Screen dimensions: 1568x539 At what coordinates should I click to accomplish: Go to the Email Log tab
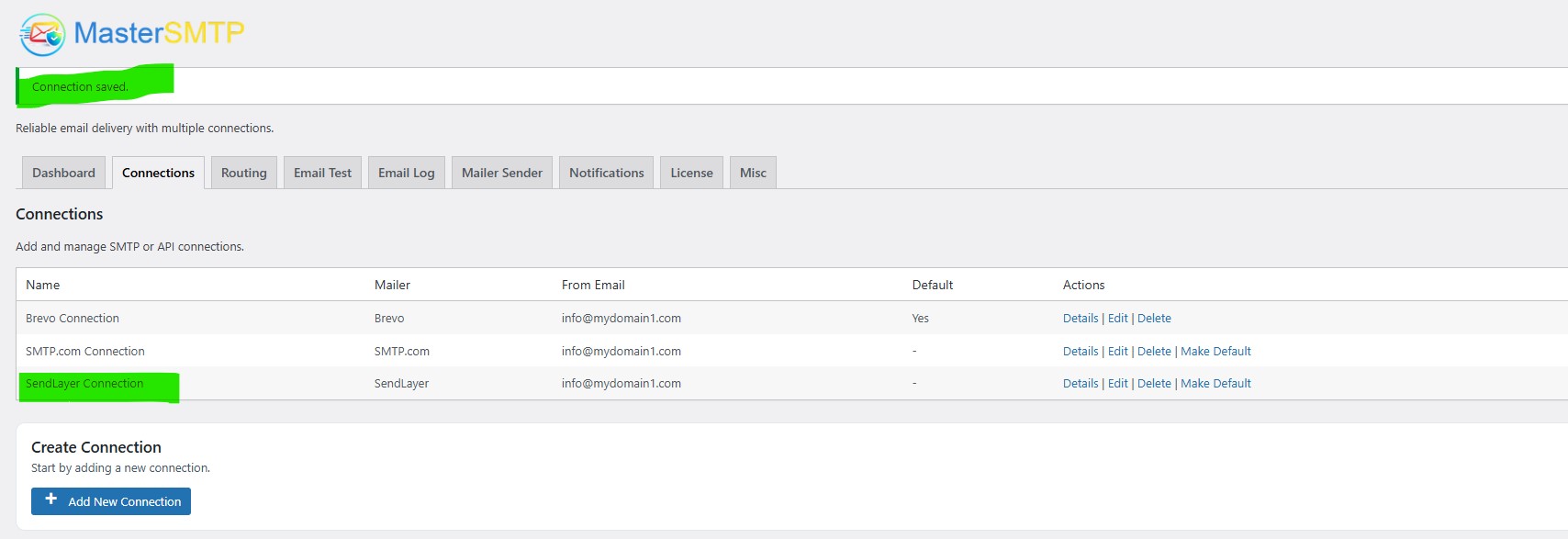(406, 173)
